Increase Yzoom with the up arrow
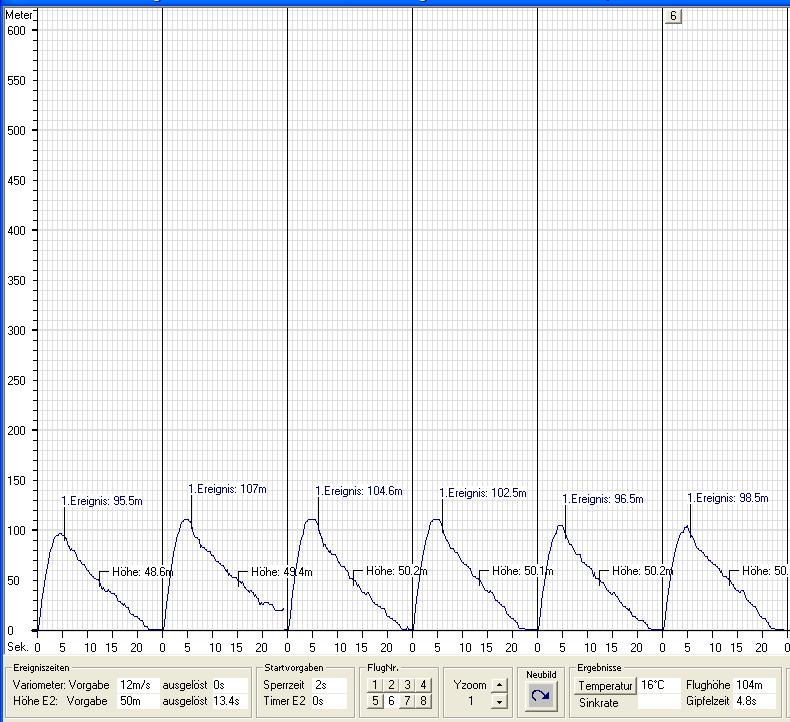 500,685
